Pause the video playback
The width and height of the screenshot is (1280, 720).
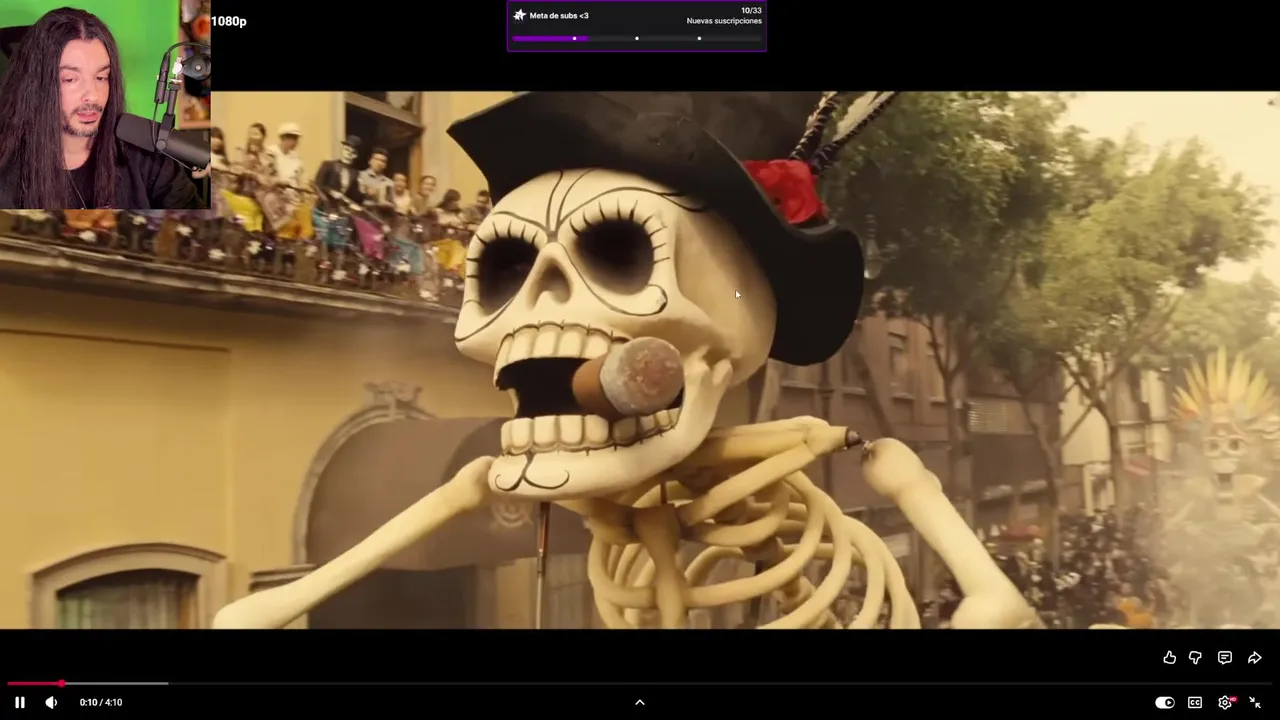[19, 702]
